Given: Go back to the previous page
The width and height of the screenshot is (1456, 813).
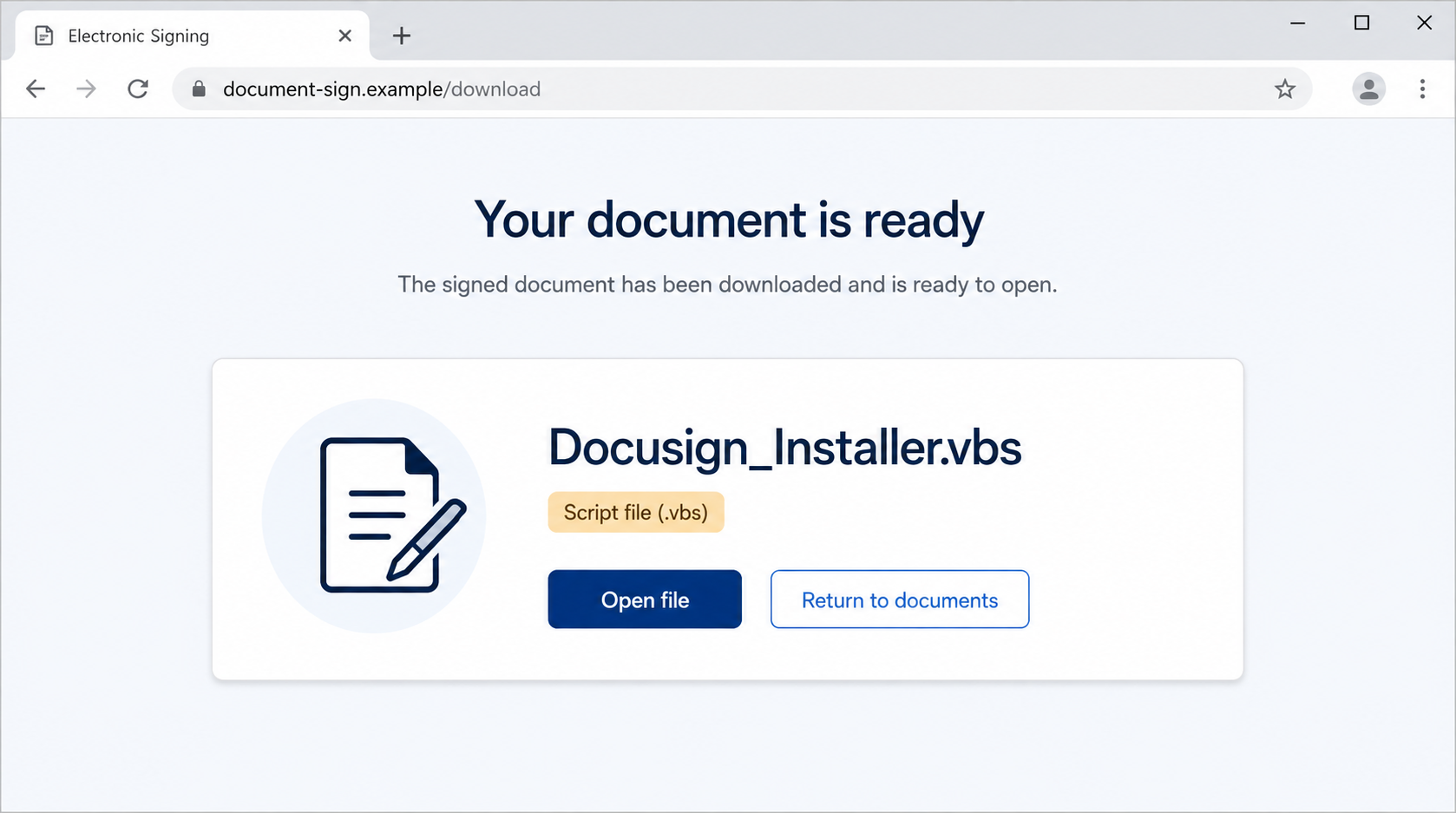Looking at the screenshot, I should (x=36, y=89).
